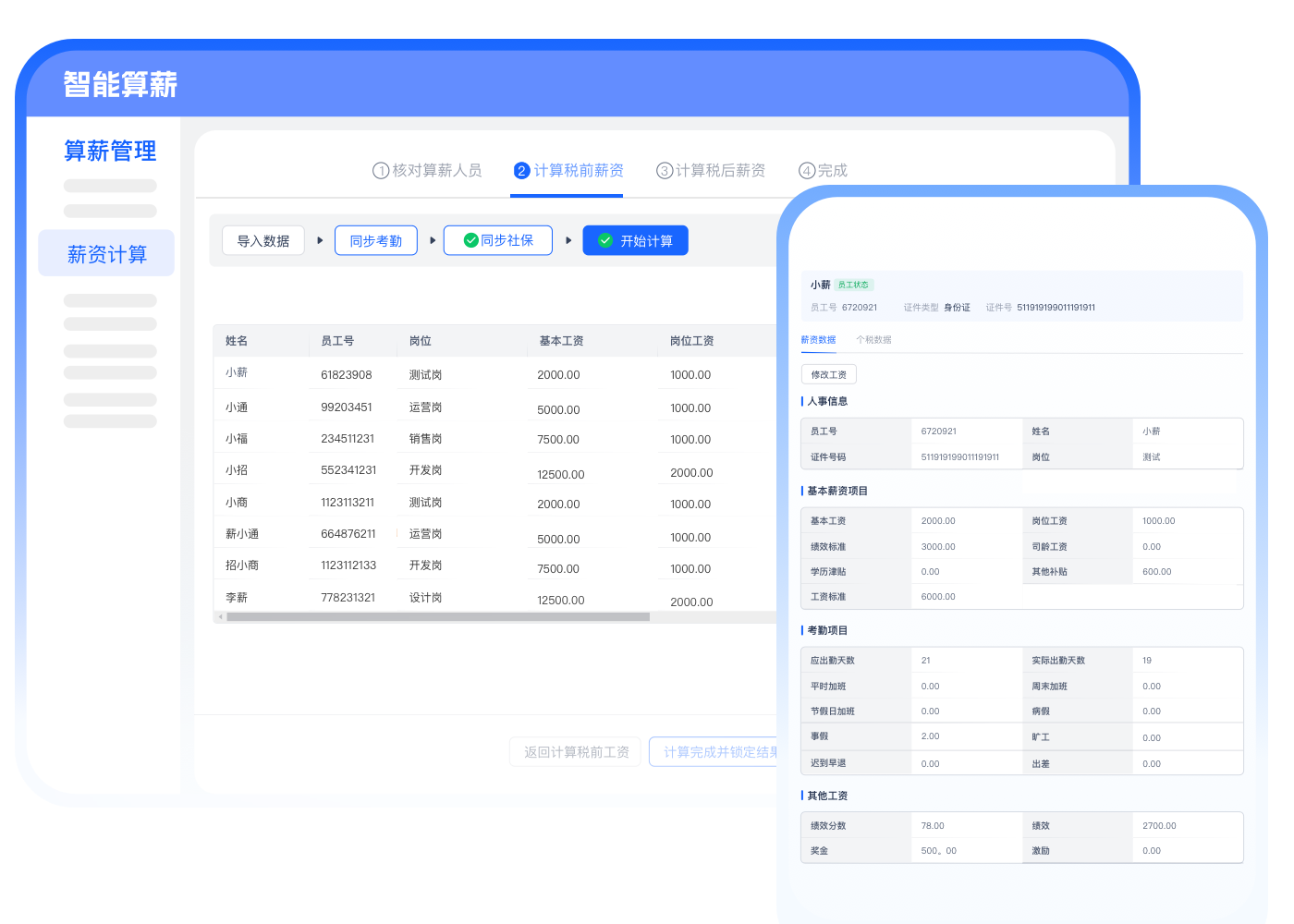Click the circled number 1 step icon
The height and width of the screenshot is (924, 1294).
tap(380, 171)
